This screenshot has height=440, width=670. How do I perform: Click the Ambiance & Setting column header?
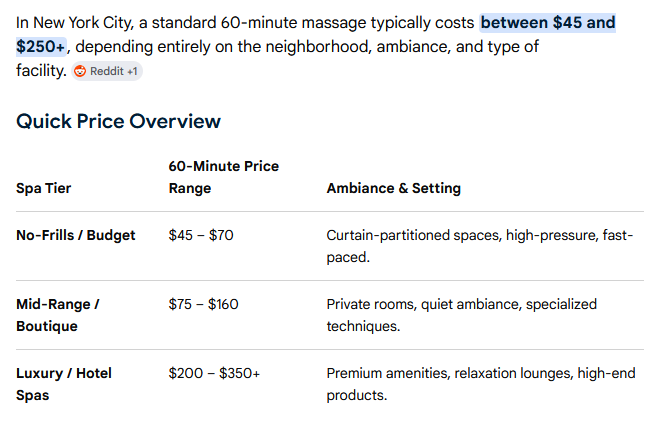click(x=394, y=188)
